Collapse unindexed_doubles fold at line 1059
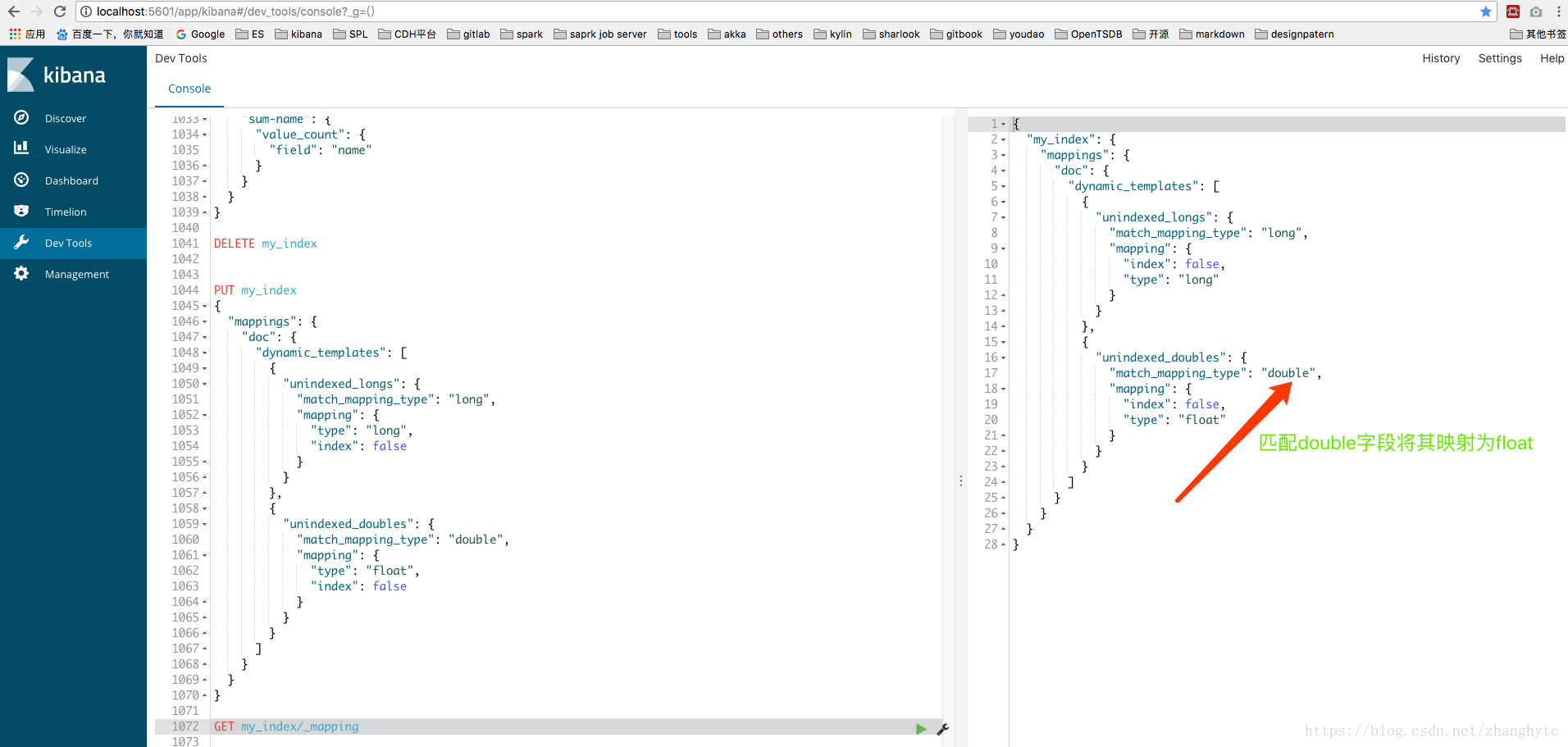The width and height of the screenshot is (1568, 747). pos(205,524)
